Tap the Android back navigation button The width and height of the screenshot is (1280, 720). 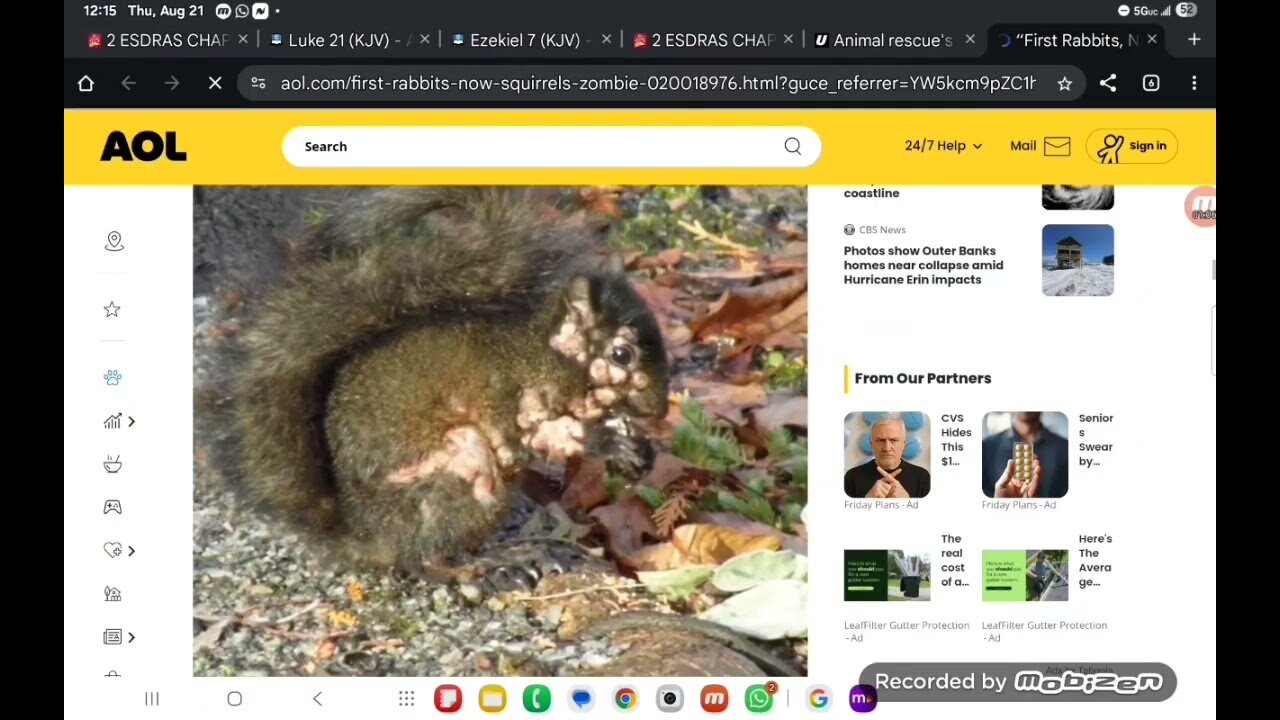tap(317, 699)
